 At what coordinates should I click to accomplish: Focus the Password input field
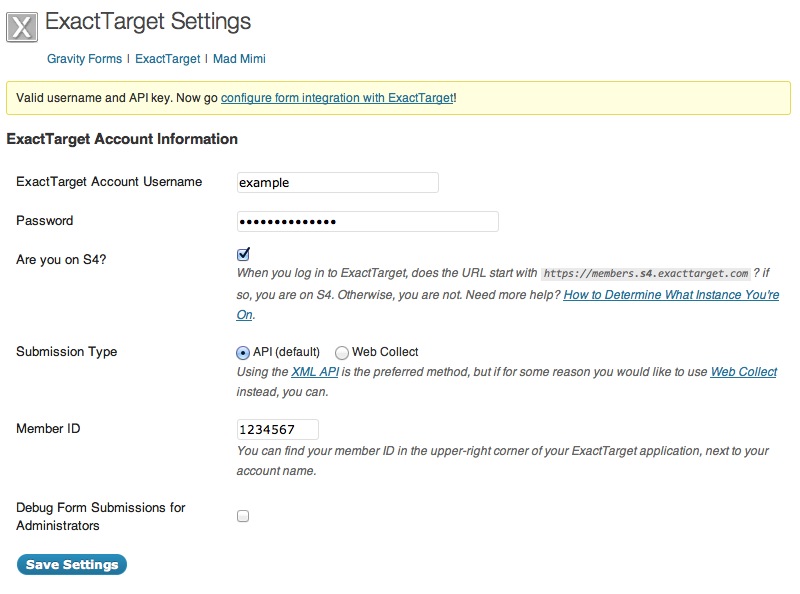coord(367,221)
